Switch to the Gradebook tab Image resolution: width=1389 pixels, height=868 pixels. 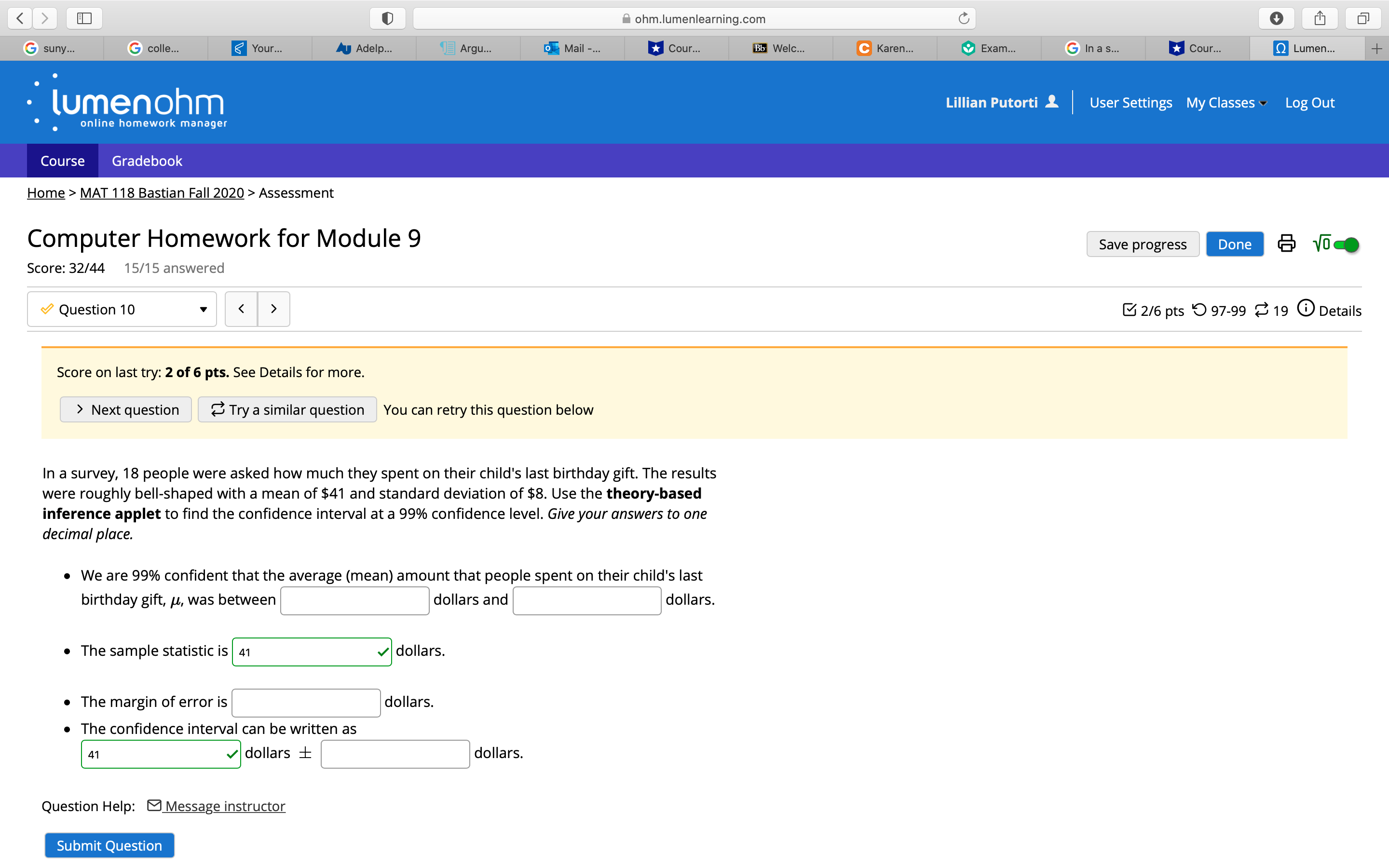click(x=147, y=161)
